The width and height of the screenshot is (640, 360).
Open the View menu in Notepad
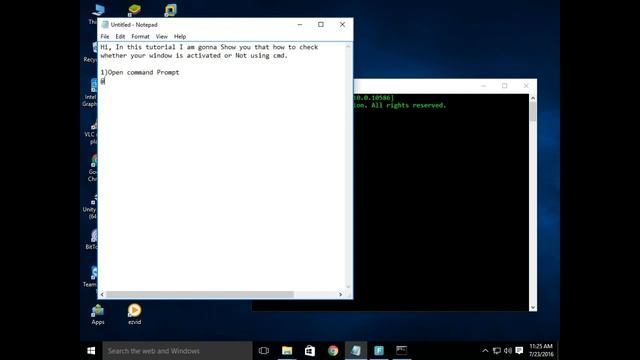pos(162,36)
